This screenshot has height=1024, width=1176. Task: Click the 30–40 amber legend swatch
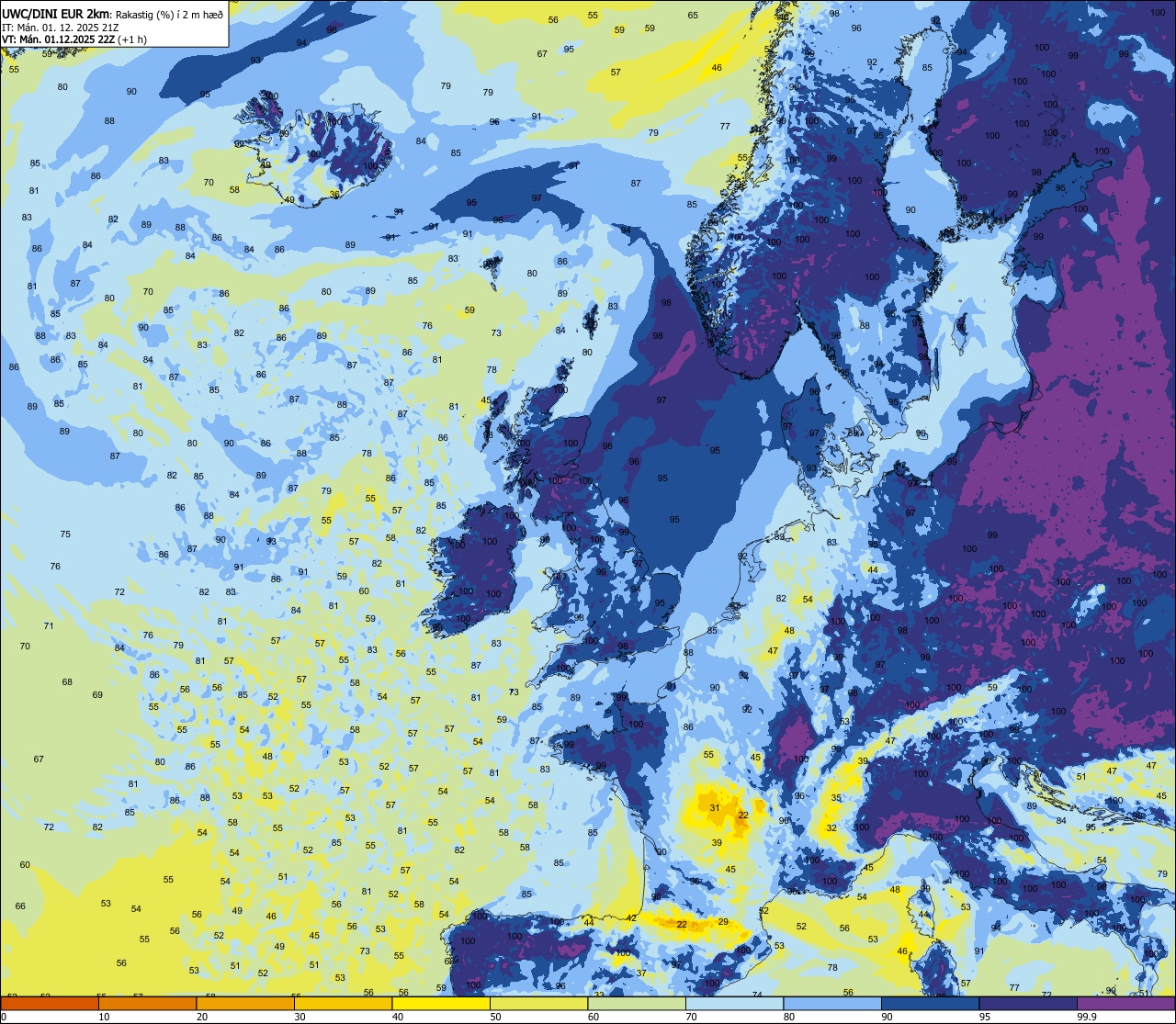click(x=343, y=1004)
